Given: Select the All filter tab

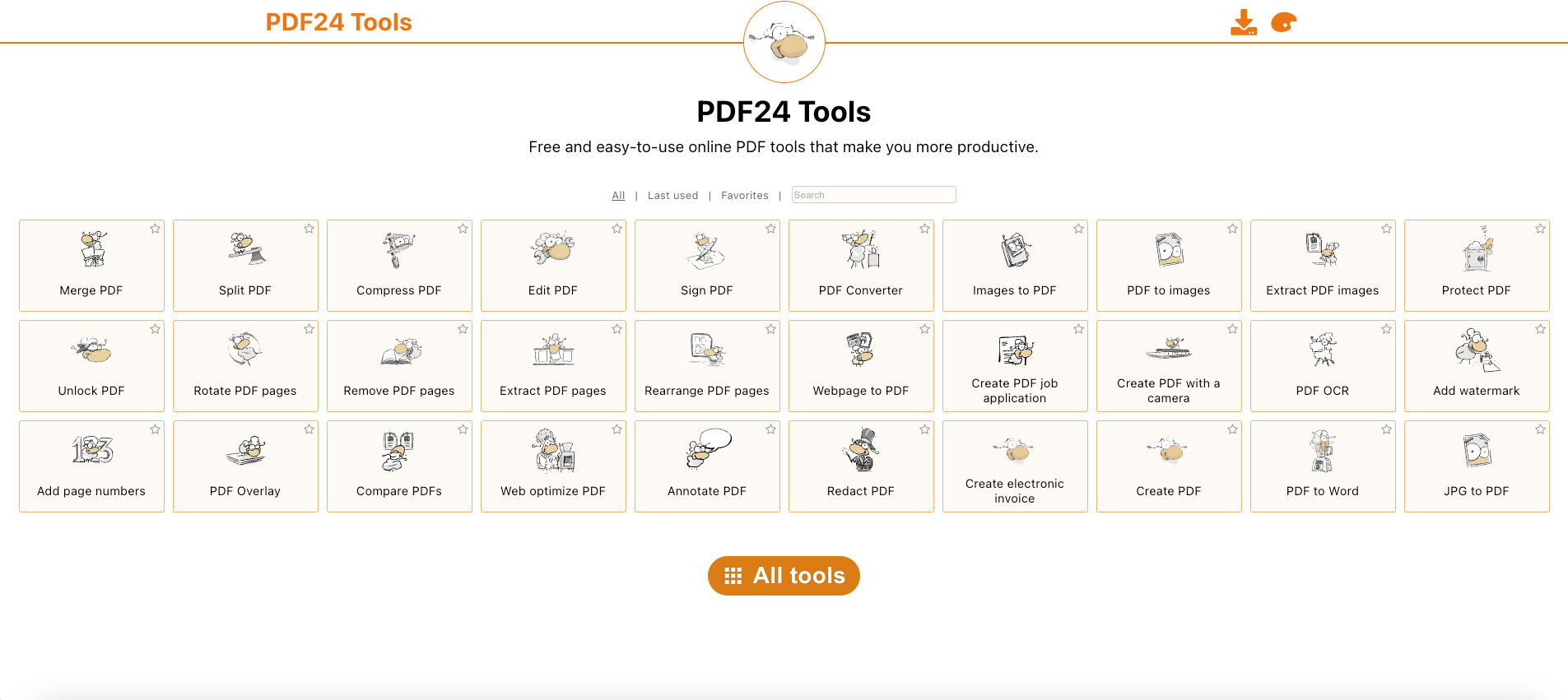Looking at the screenshot, I should [618, 196].
